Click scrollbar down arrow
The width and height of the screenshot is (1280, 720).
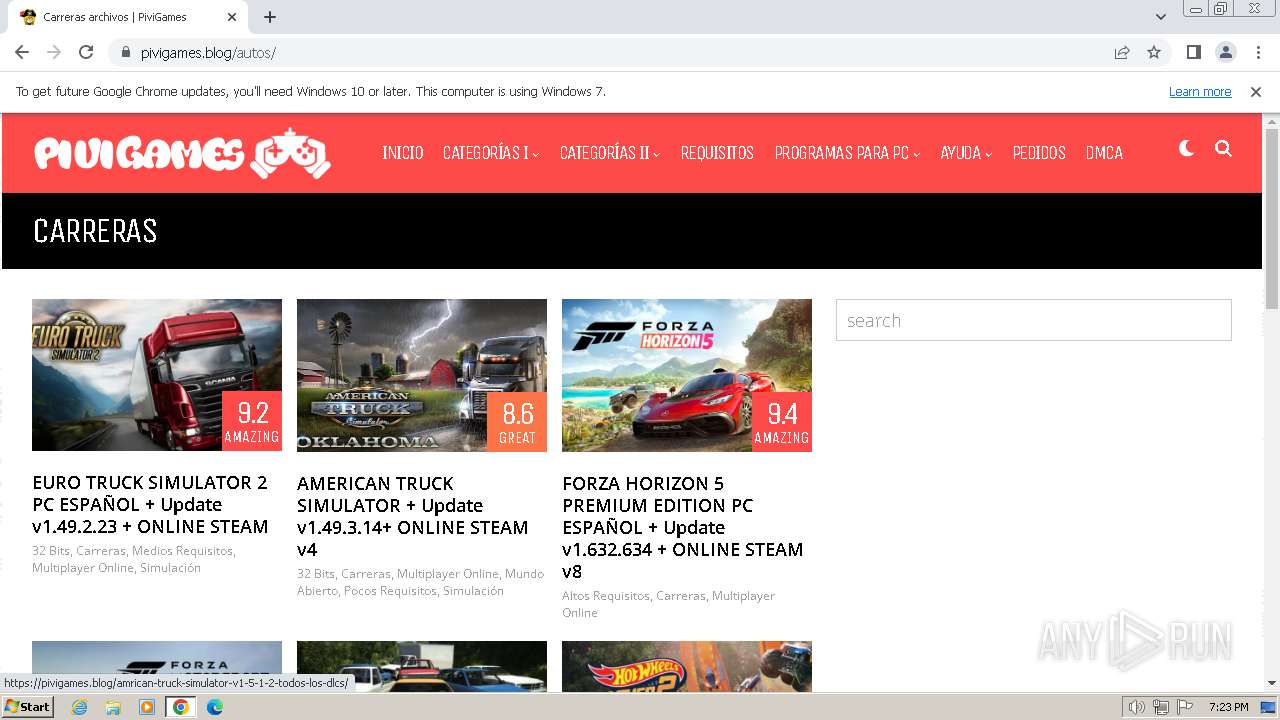point(1271,683)
